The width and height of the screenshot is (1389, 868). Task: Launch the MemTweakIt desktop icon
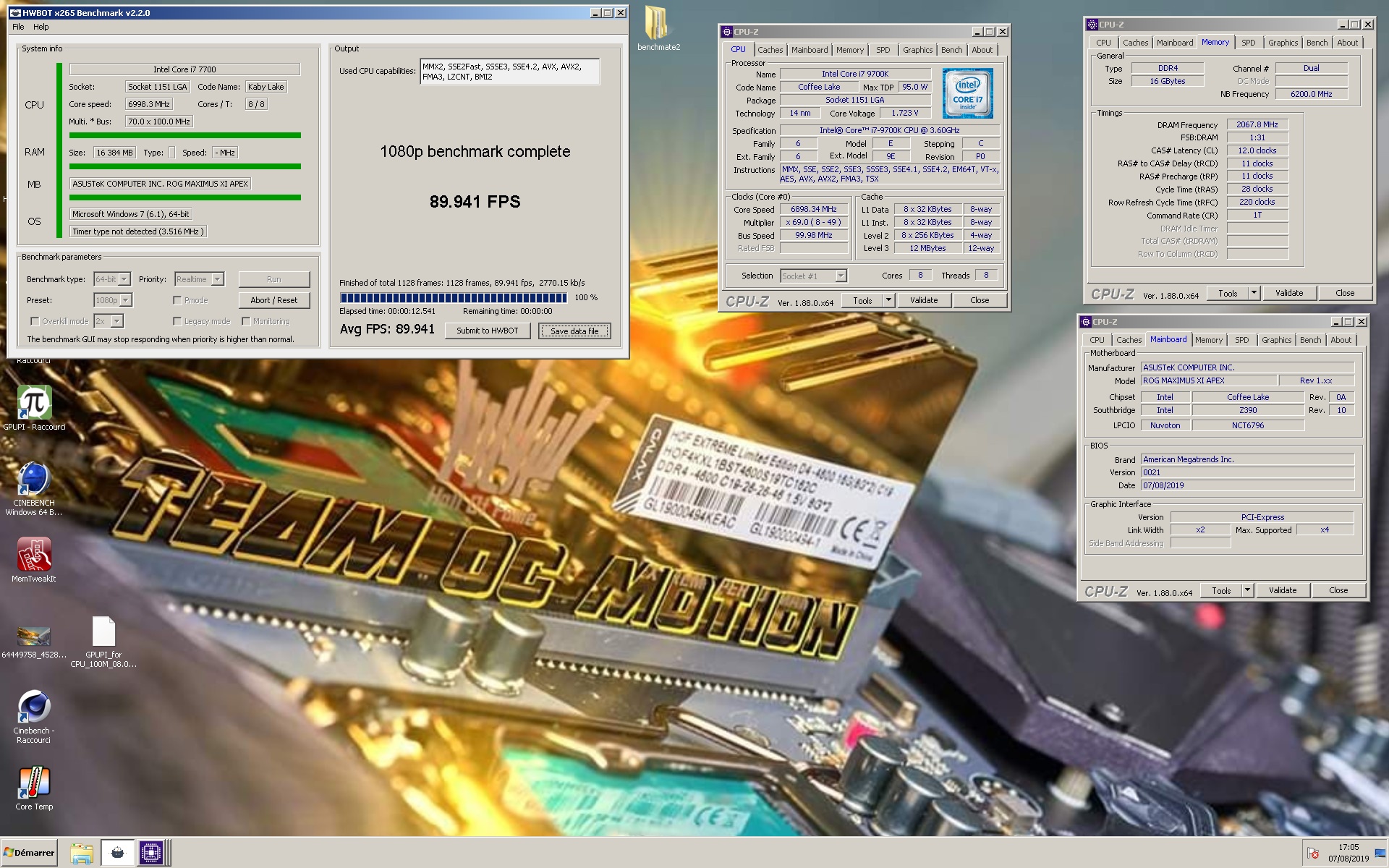[x=34, y=555]
